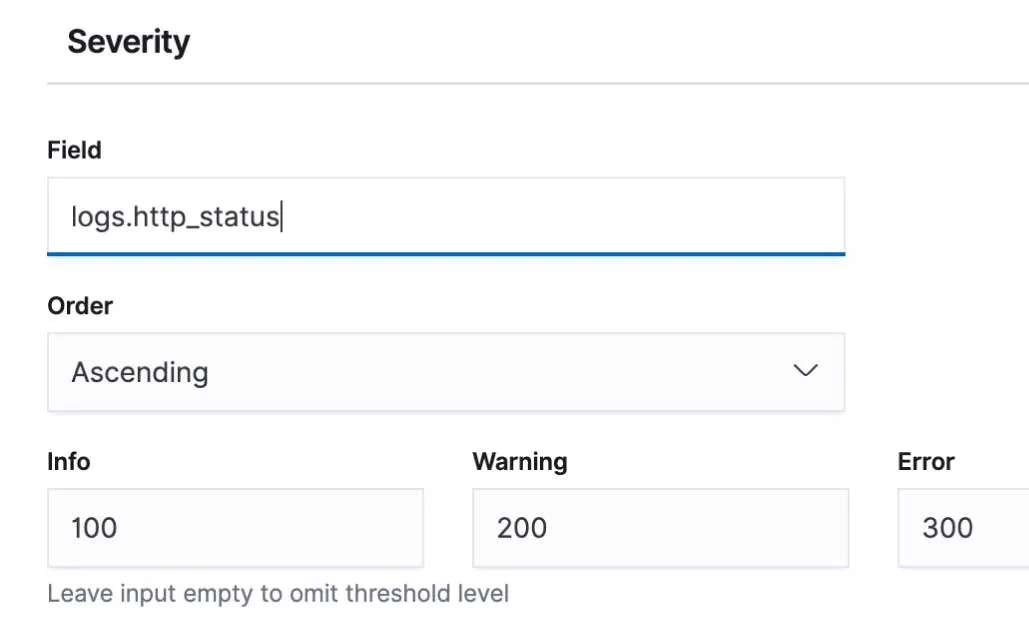The image size is (1029, 633).
Task: Click the threshold help text below inputs
Action: pyautogui.click(x=278, y=593)
